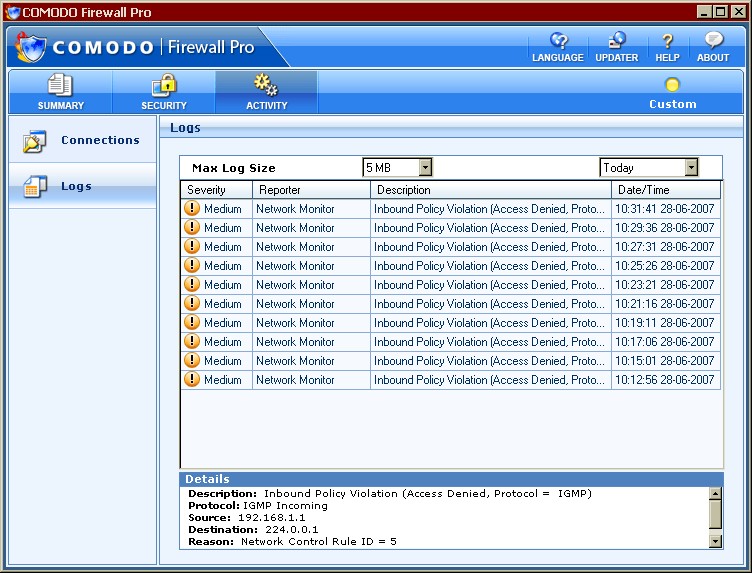The image size is (752, 573).
Task: Click warning icon of 10:19:11 log entry
Action: click(192, 322)
